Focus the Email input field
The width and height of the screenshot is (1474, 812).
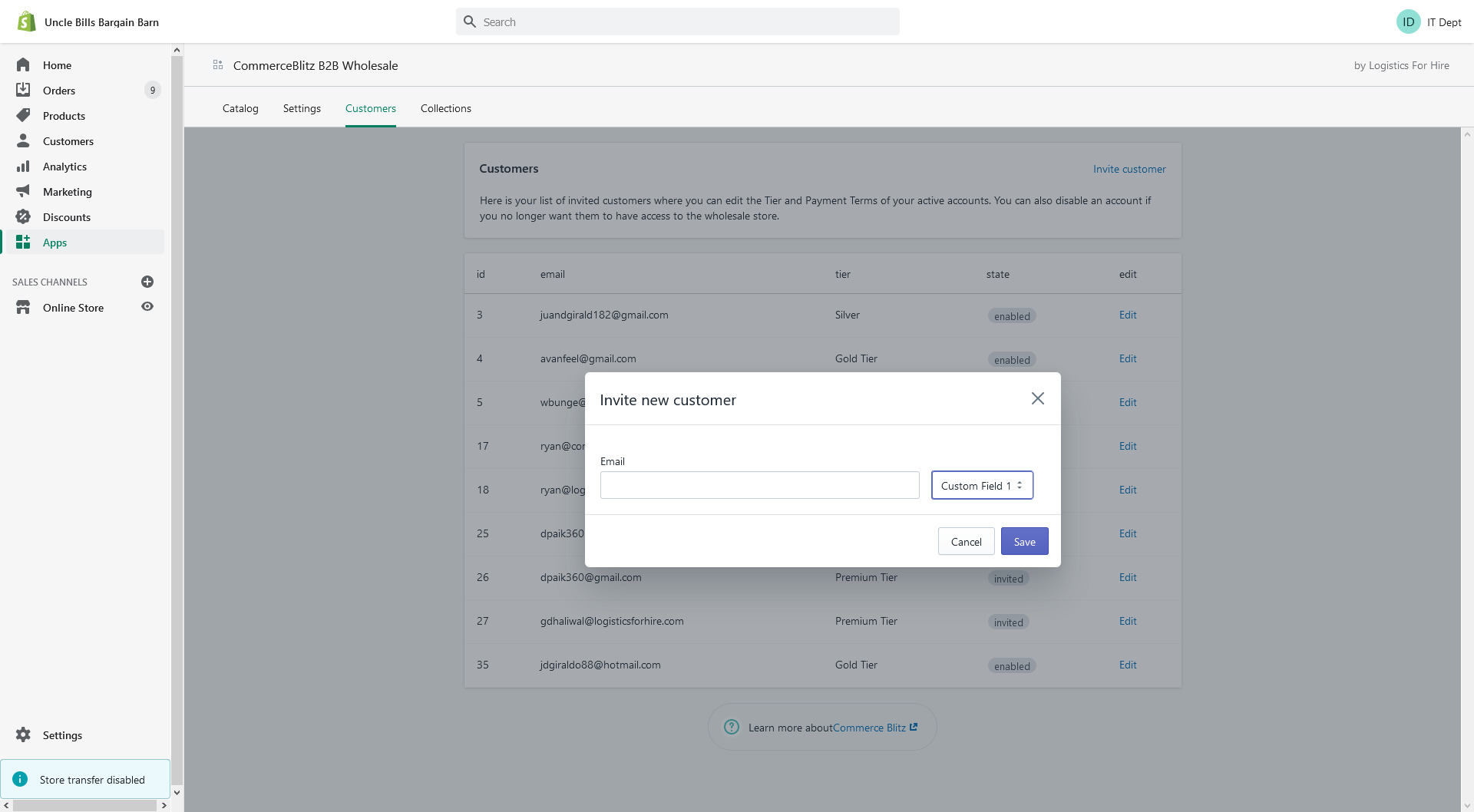(759, 485)
